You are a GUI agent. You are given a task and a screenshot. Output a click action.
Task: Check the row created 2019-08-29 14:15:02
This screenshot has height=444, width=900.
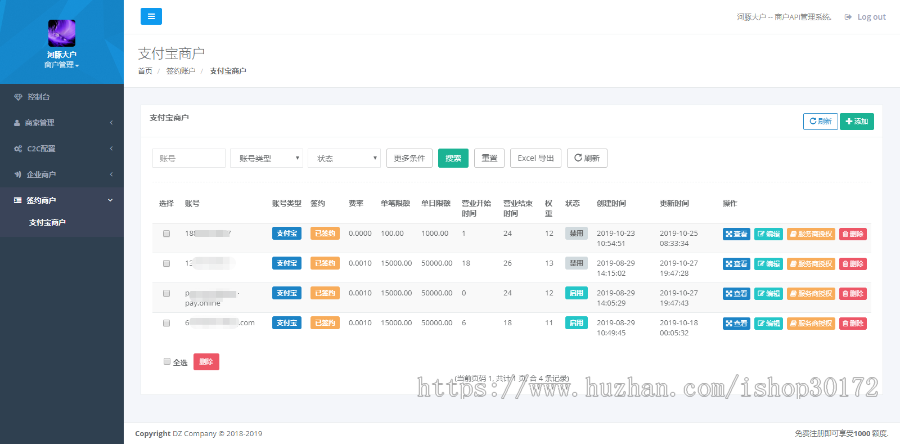click(166, 263)
